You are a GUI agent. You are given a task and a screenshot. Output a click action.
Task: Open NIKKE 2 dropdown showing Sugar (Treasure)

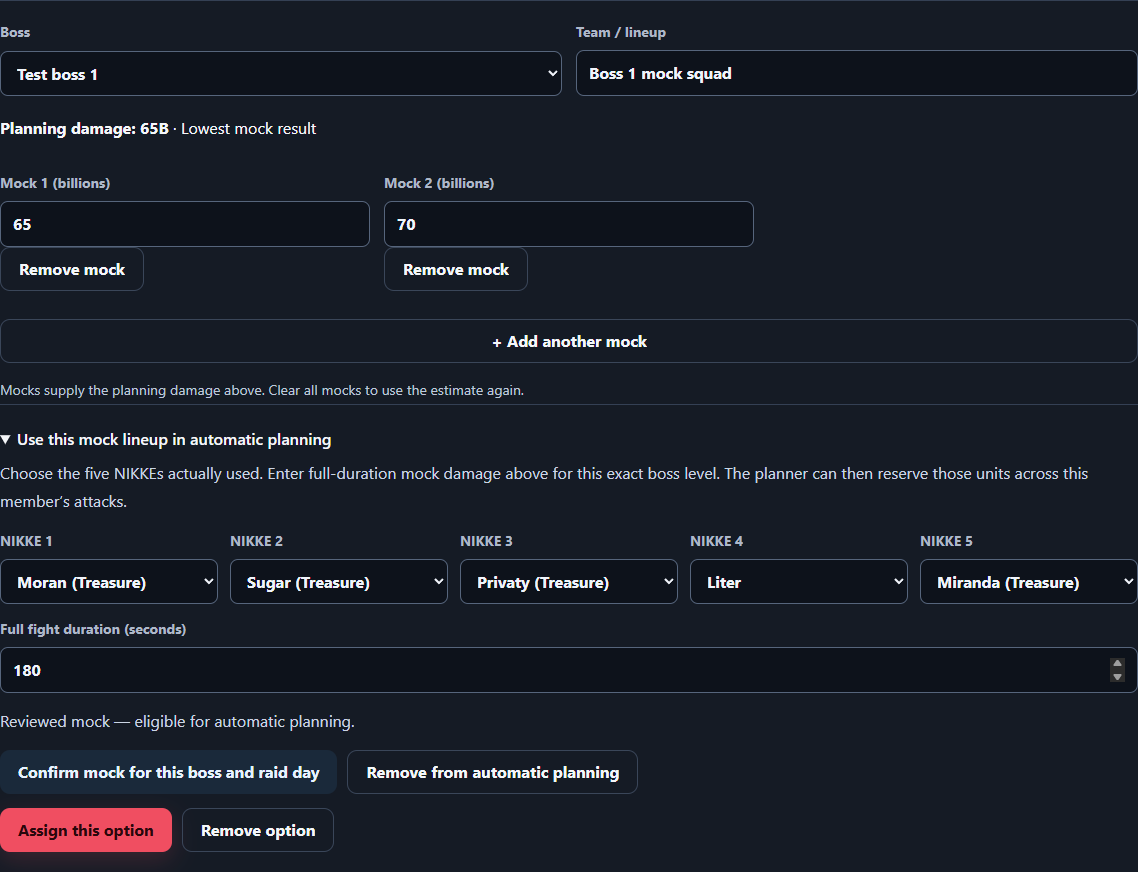[x=339, y=582]
